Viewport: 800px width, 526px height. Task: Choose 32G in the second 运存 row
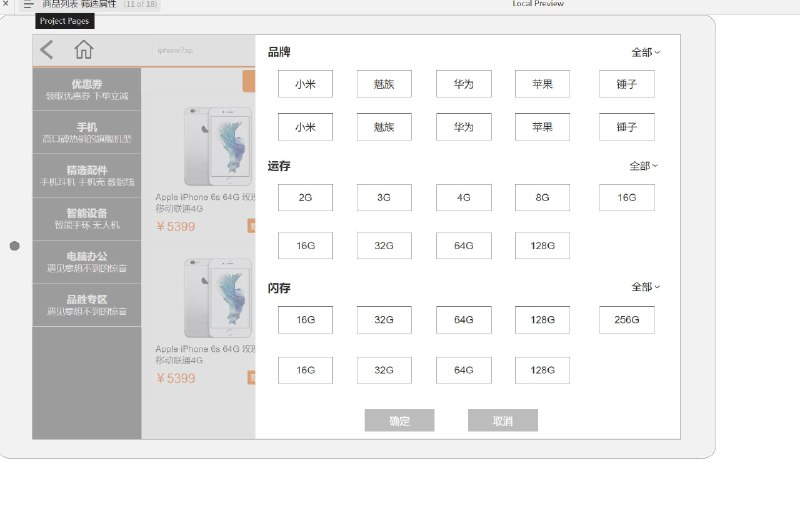[384, 245]
